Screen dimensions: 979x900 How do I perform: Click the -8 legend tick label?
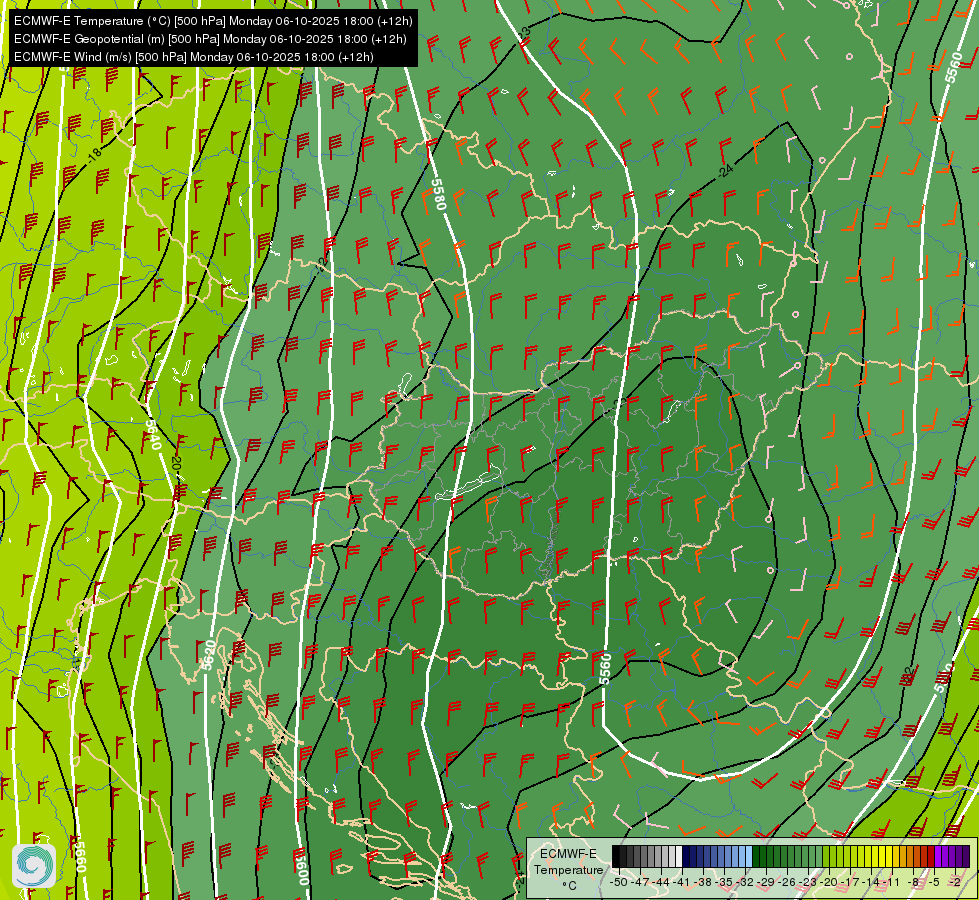click(913, 882)
